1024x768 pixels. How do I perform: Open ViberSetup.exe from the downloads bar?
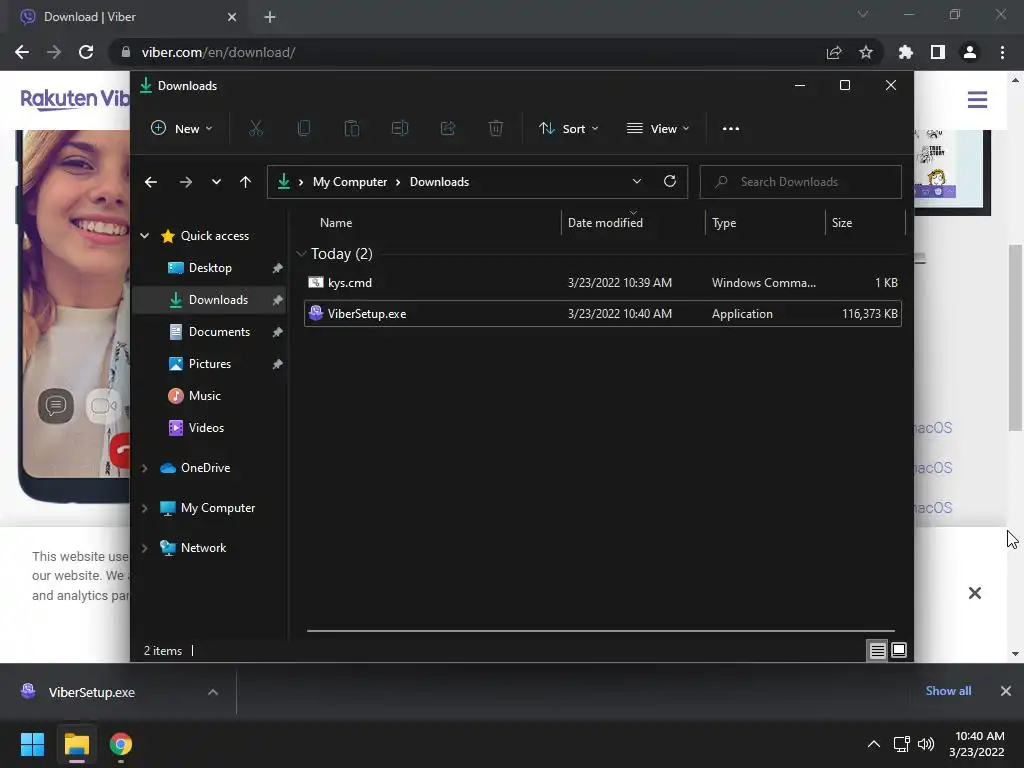[x=91, y=692]
